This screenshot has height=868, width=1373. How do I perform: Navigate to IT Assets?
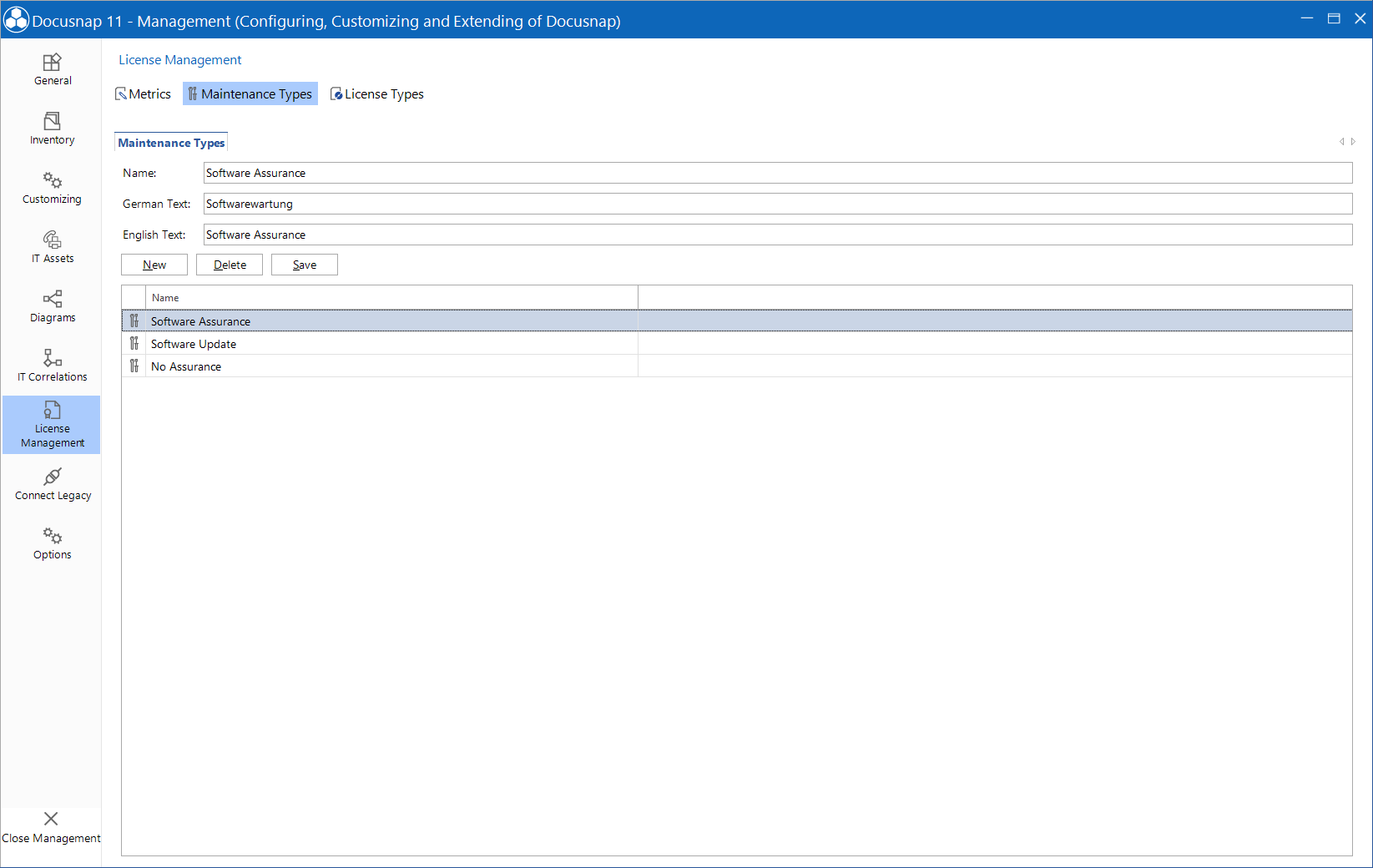point(52,246)
